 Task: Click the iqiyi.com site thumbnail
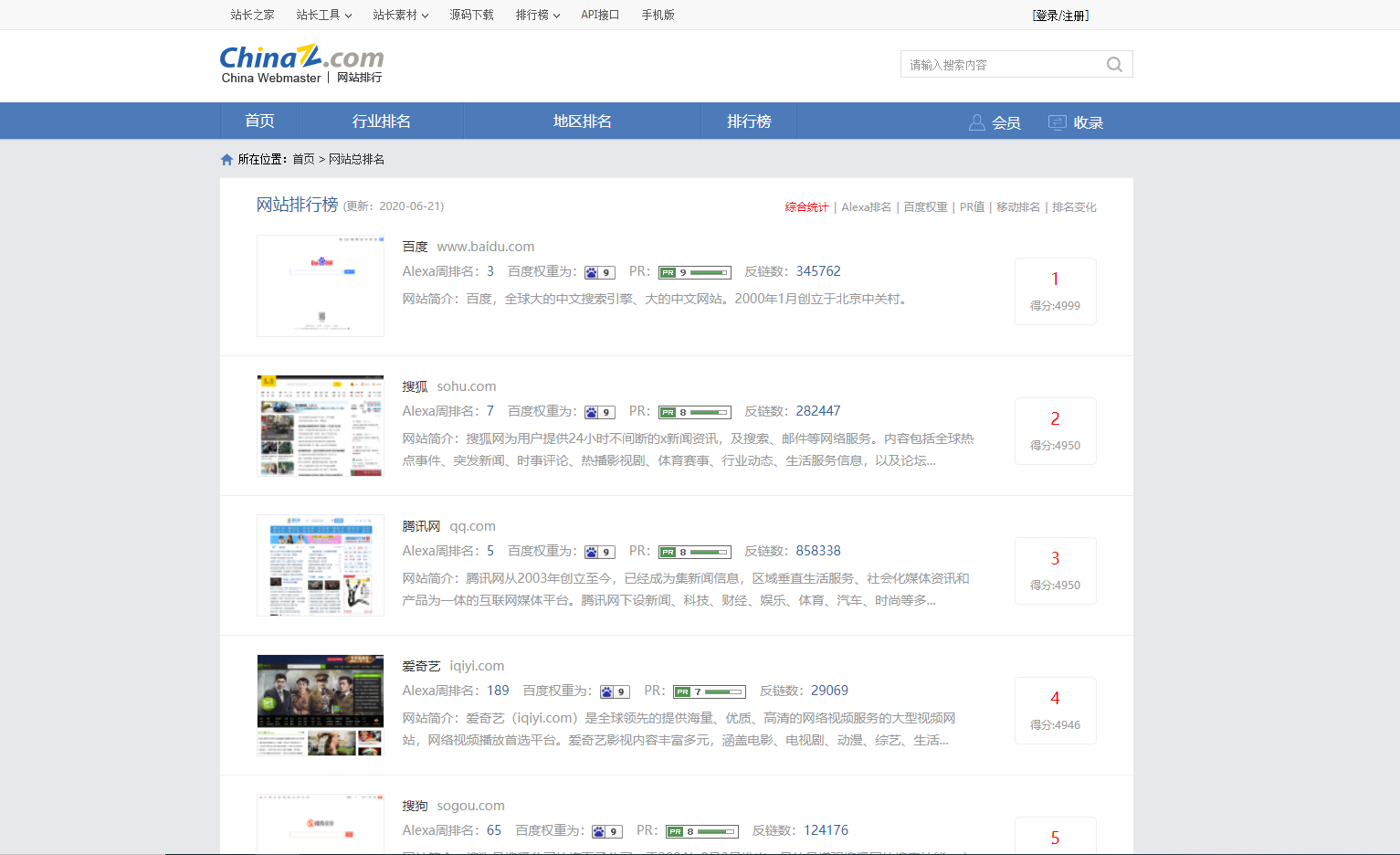pos(321,705)
